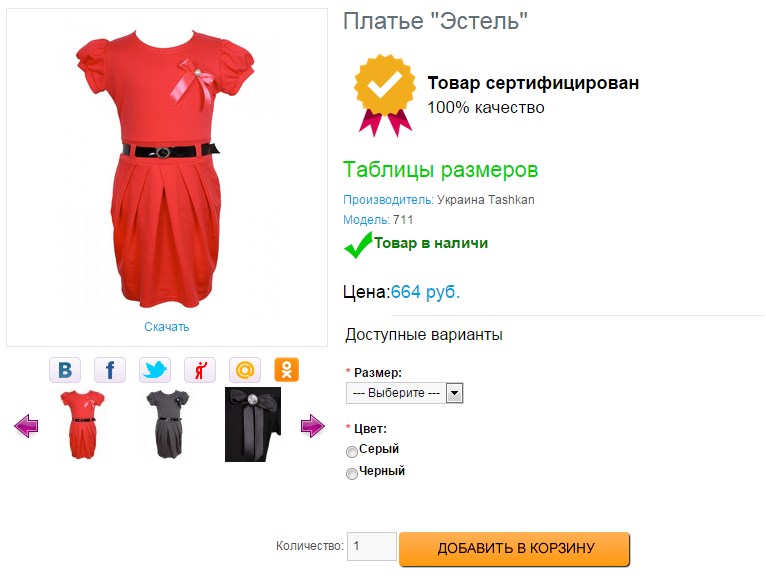Share via Ya.ru red icon
This screenshot has width=766, height=579.
coord(200,370)
